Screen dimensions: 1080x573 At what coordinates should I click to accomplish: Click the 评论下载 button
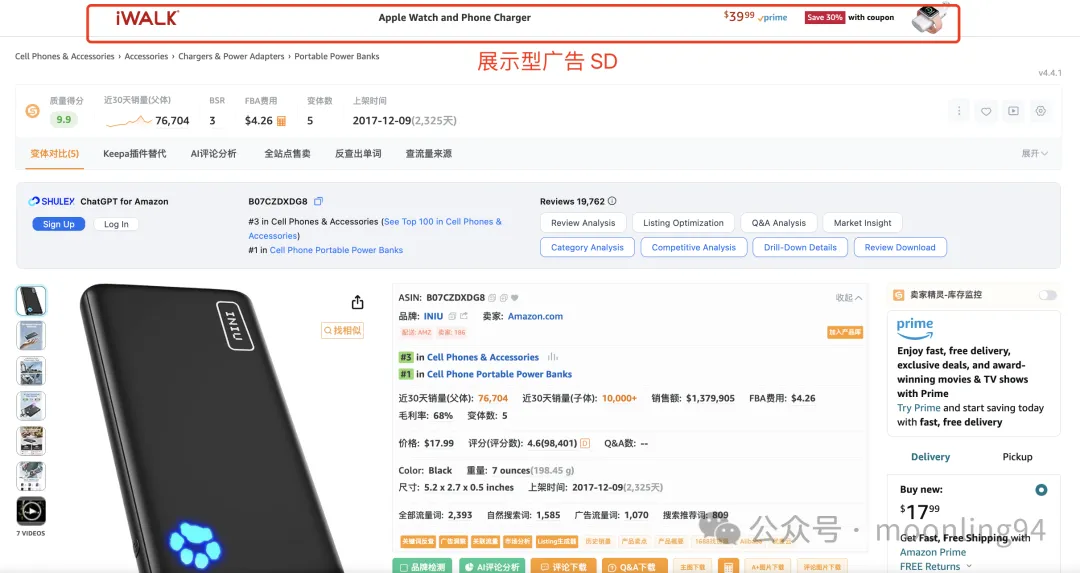563,567
